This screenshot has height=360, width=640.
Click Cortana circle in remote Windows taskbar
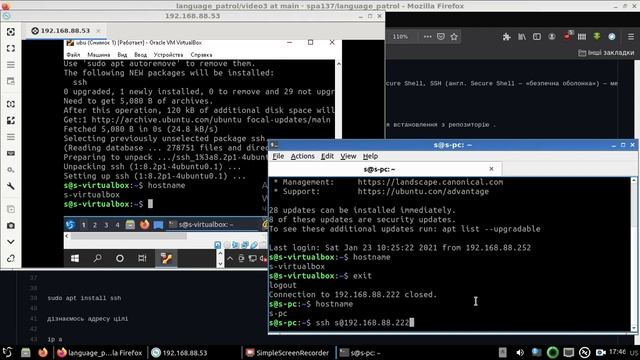click(x=120, y=258)
